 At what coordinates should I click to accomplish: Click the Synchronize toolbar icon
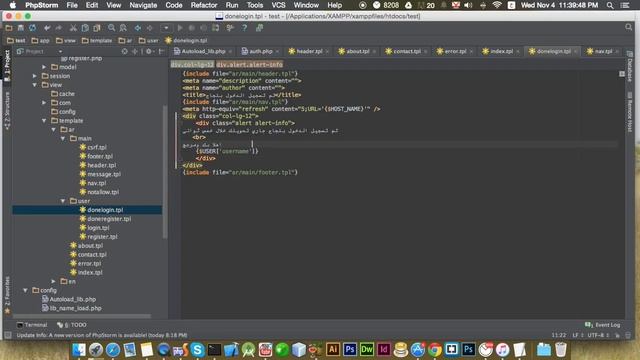click(x=32, y=28)
